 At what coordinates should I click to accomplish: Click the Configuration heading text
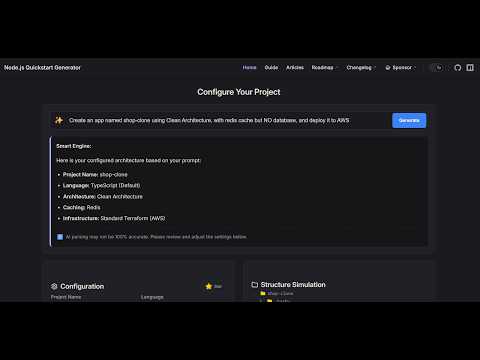click(x=82, y=286)
